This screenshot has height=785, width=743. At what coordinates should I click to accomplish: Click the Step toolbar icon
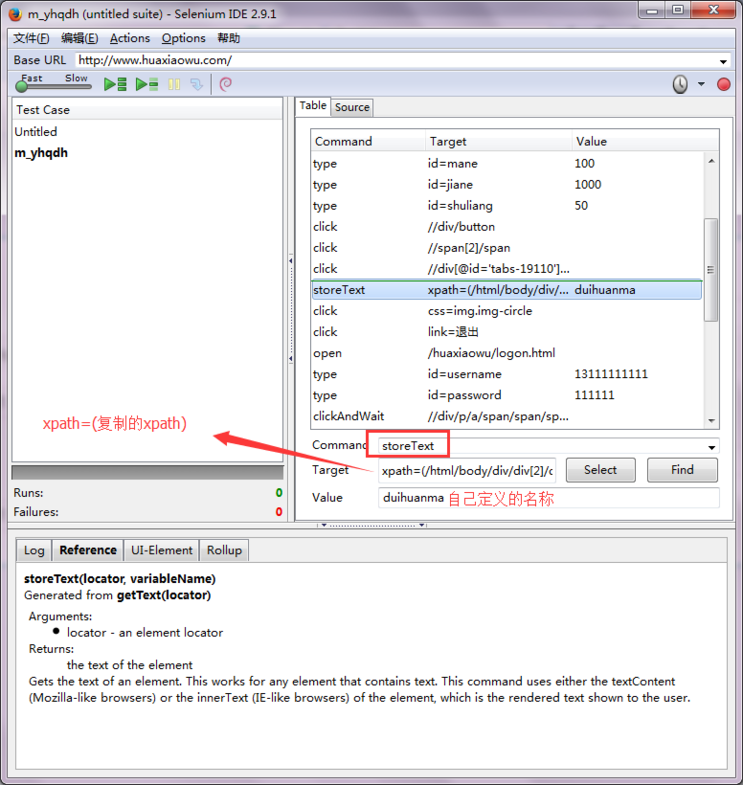(x=197, y=84)
